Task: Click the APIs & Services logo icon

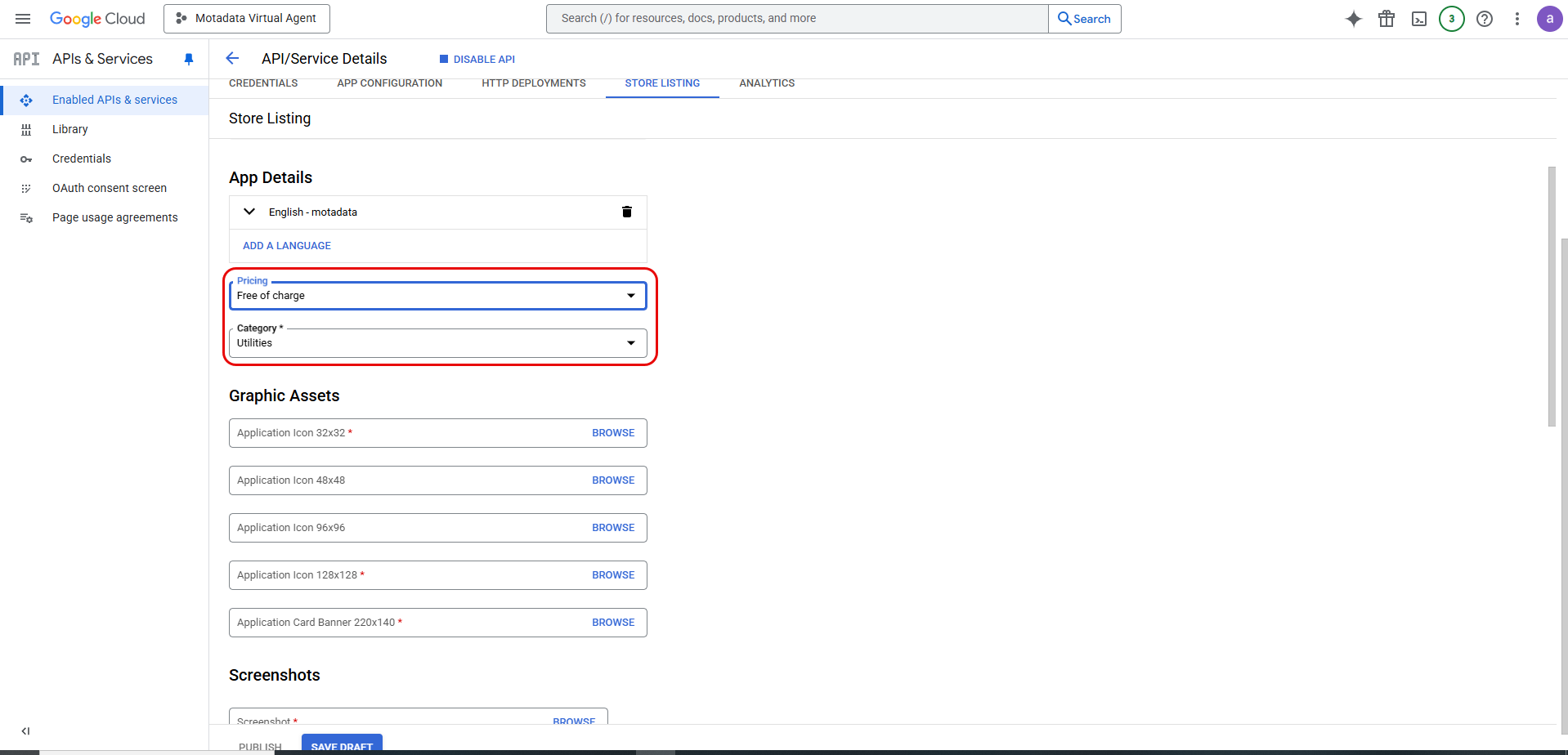Action: 26,58
